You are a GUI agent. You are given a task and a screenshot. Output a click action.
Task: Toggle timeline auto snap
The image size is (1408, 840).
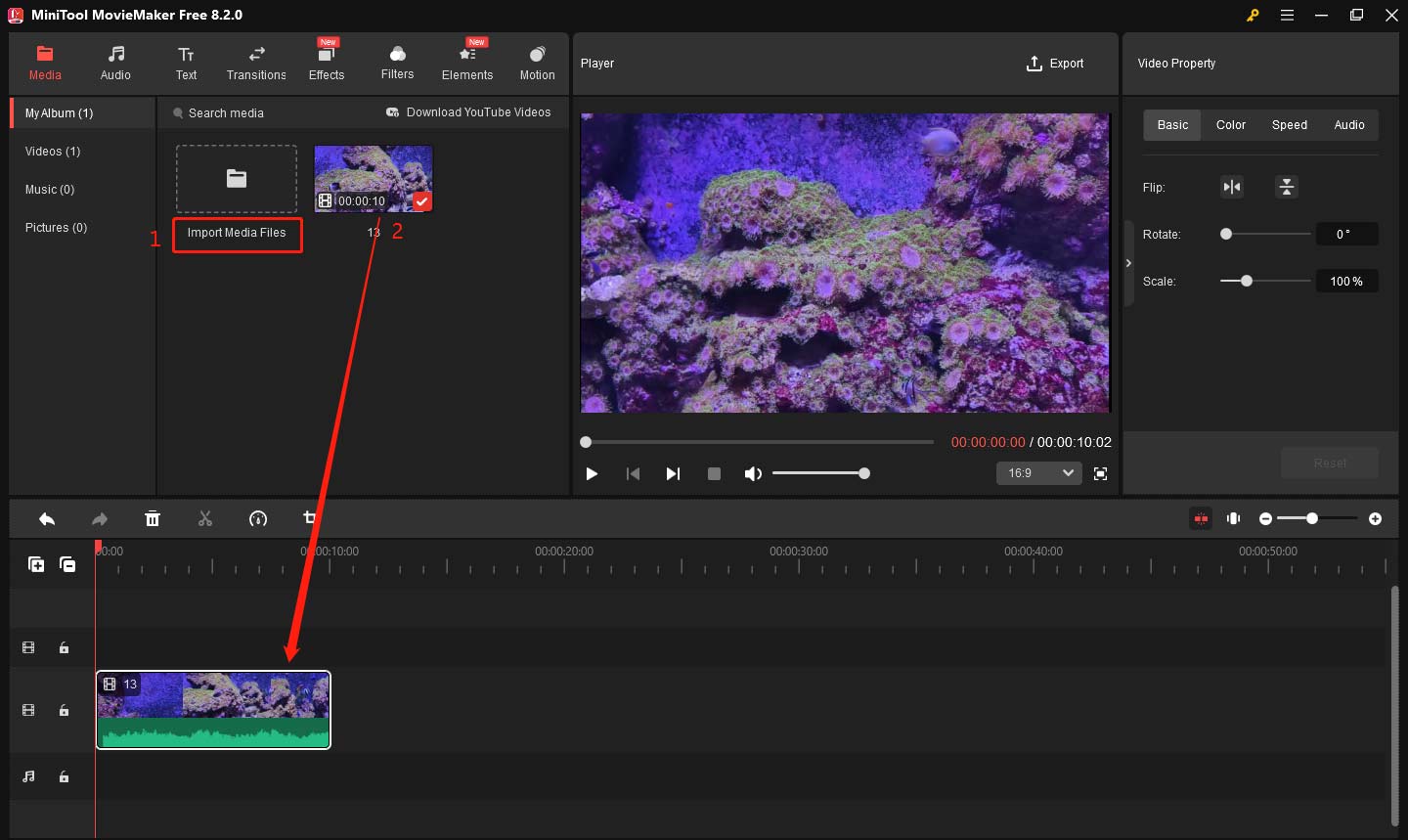click(1201, 519)
